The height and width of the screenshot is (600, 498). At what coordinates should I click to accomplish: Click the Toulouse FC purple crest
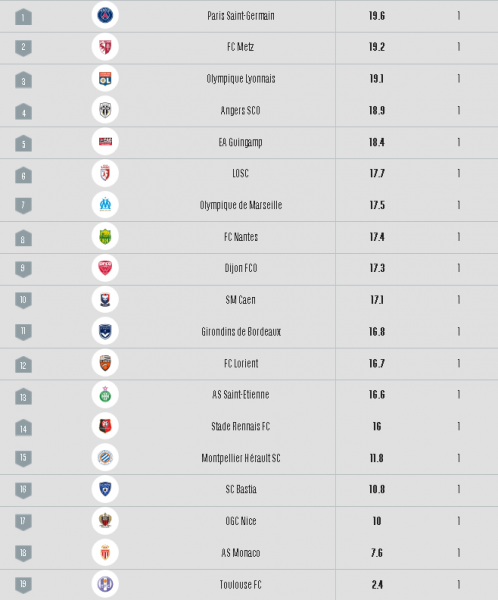105,584
